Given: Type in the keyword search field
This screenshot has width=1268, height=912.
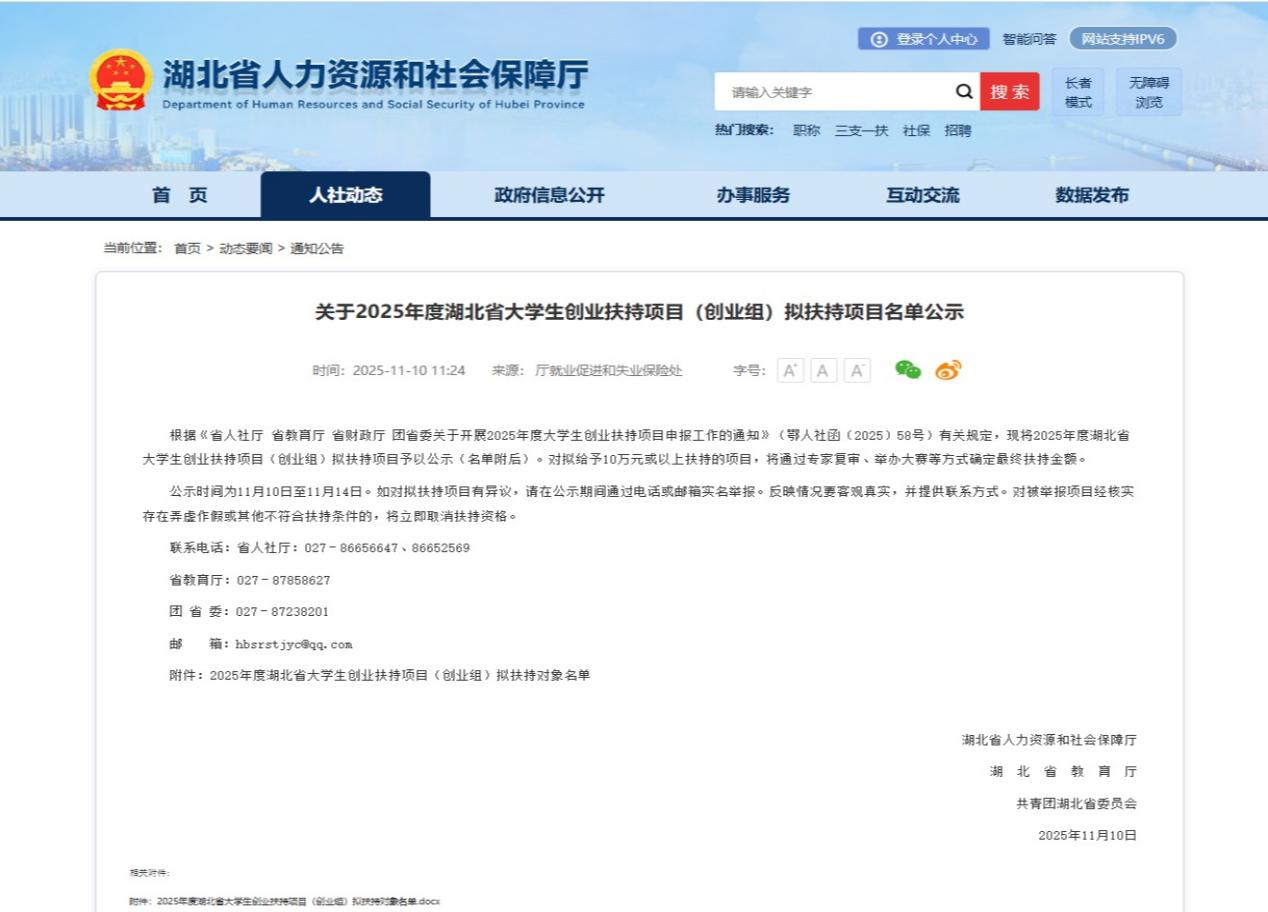Looking at the screenshot, I should point(835,92).
